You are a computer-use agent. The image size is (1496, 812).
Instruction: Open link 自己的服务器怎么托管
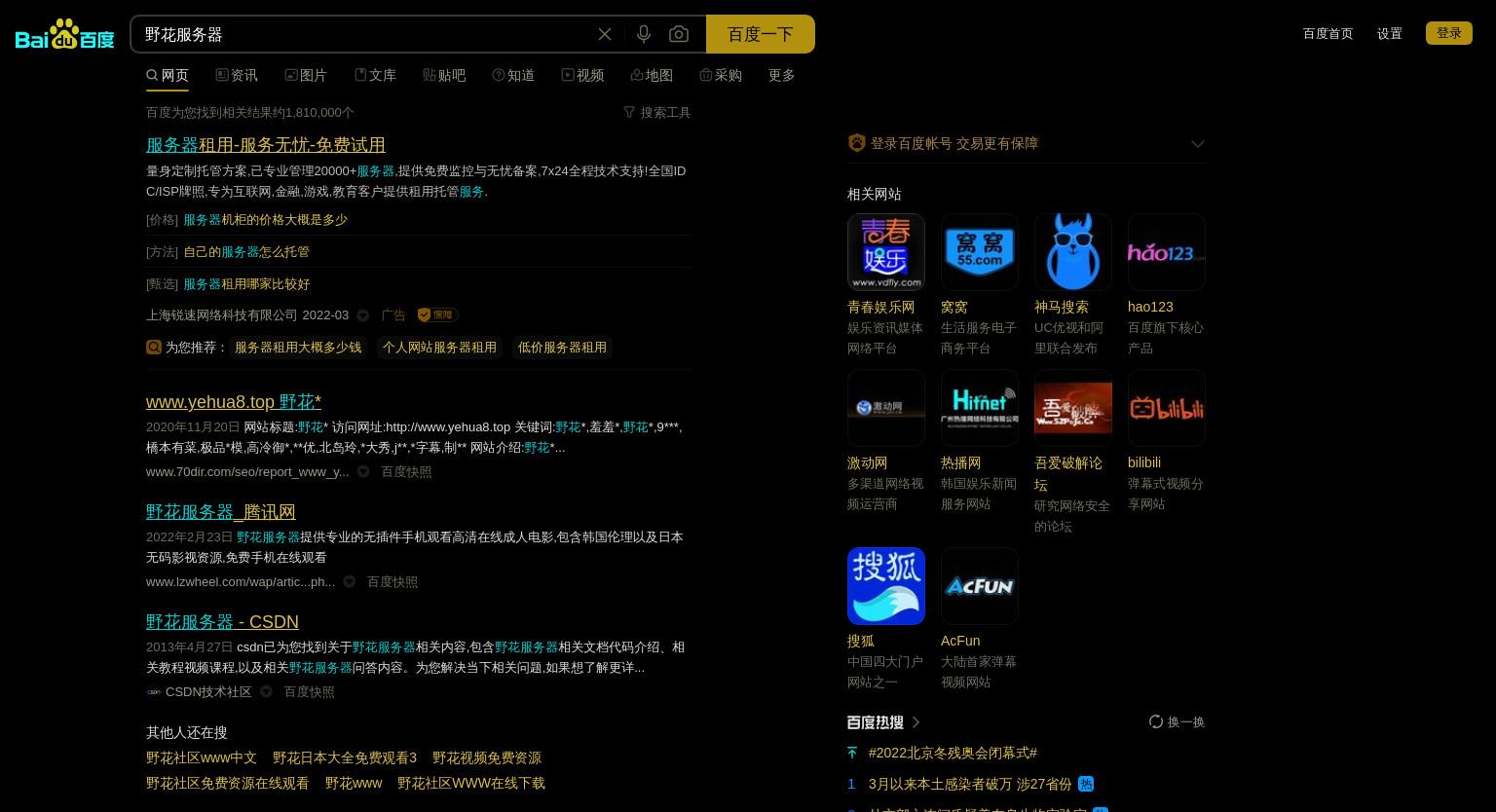[246, 251]
